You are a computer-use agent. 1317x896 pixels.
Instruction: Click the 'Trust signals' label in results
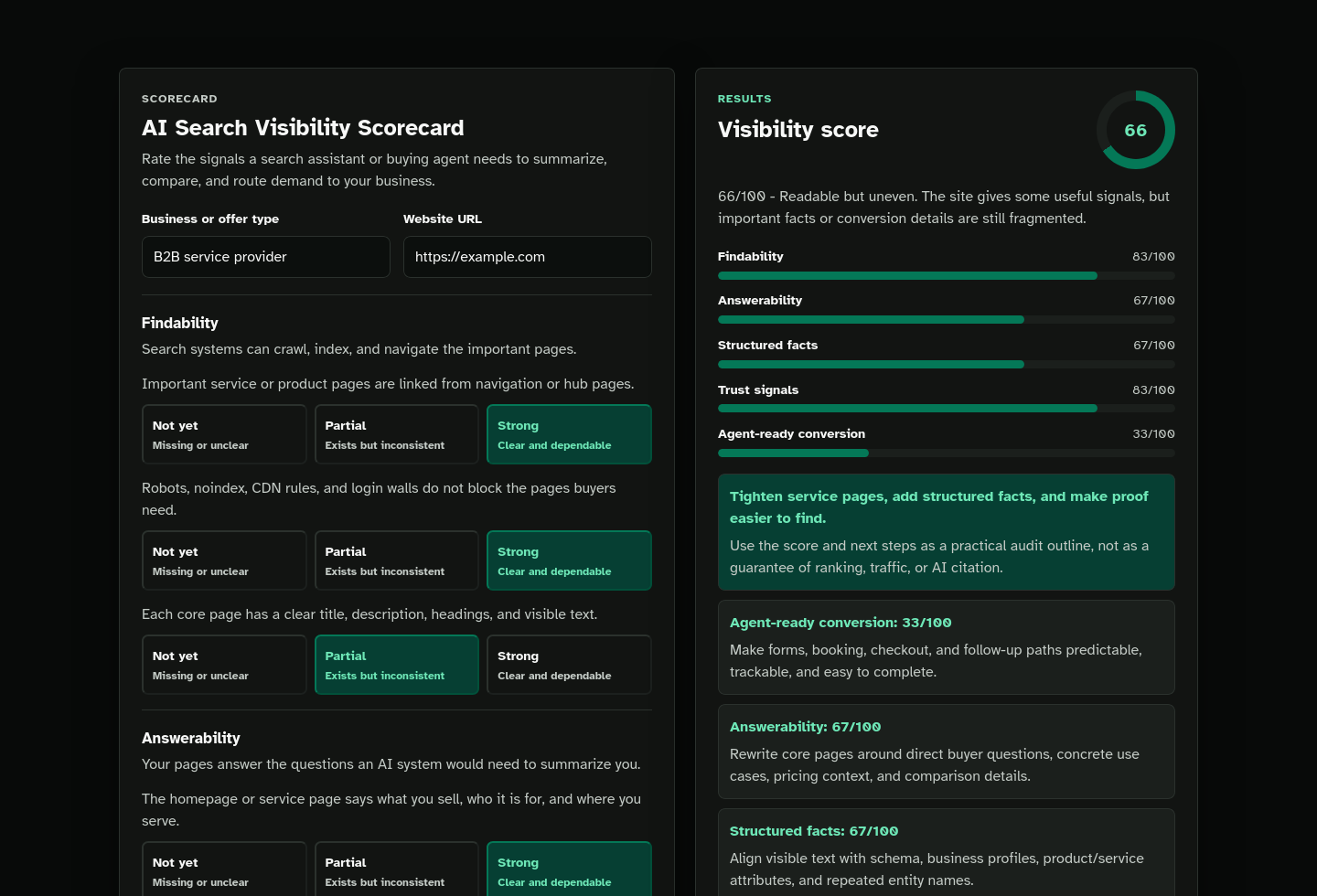tap(758, 390)
